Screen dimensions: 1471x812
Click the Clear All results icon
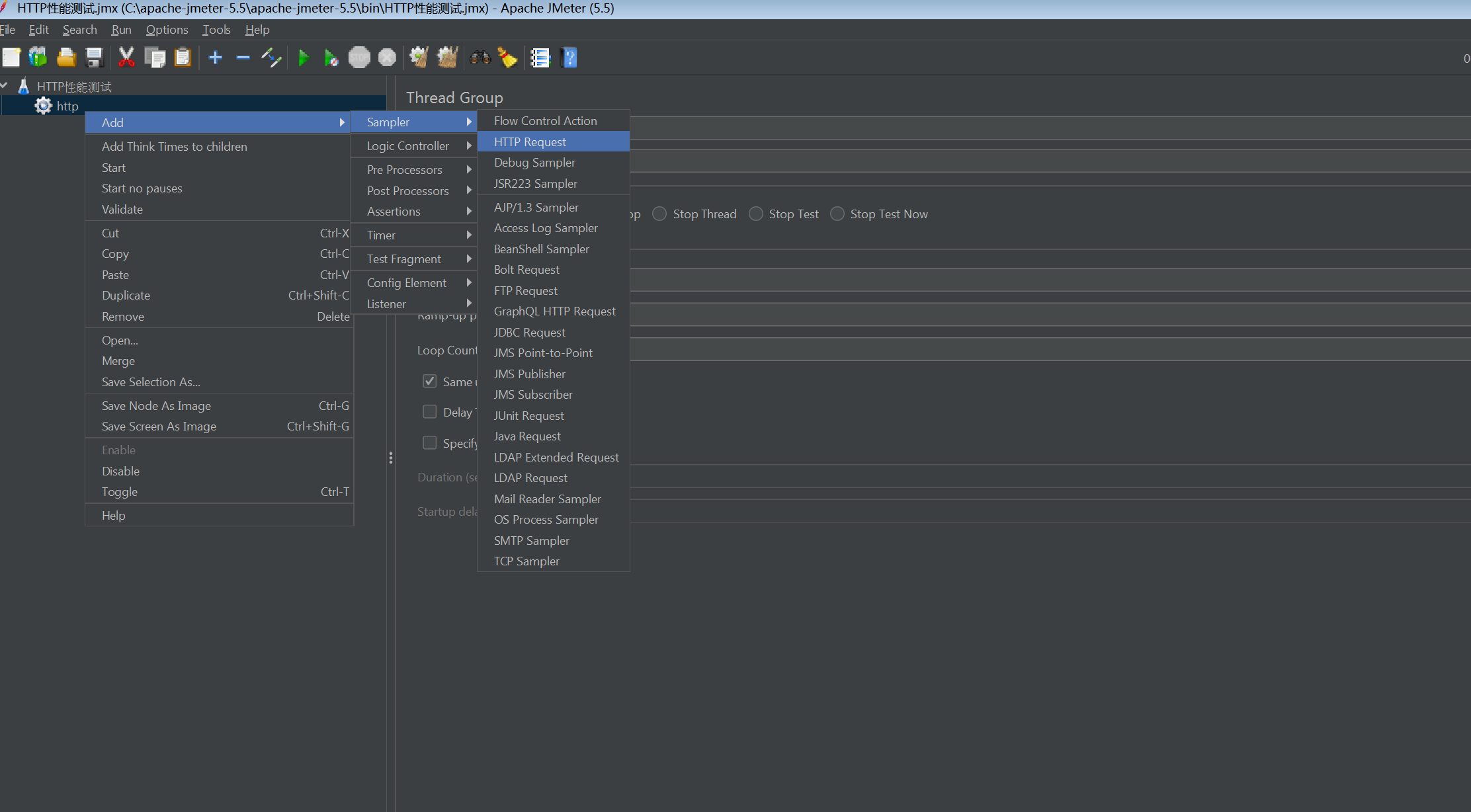click(x=448, y=58)
